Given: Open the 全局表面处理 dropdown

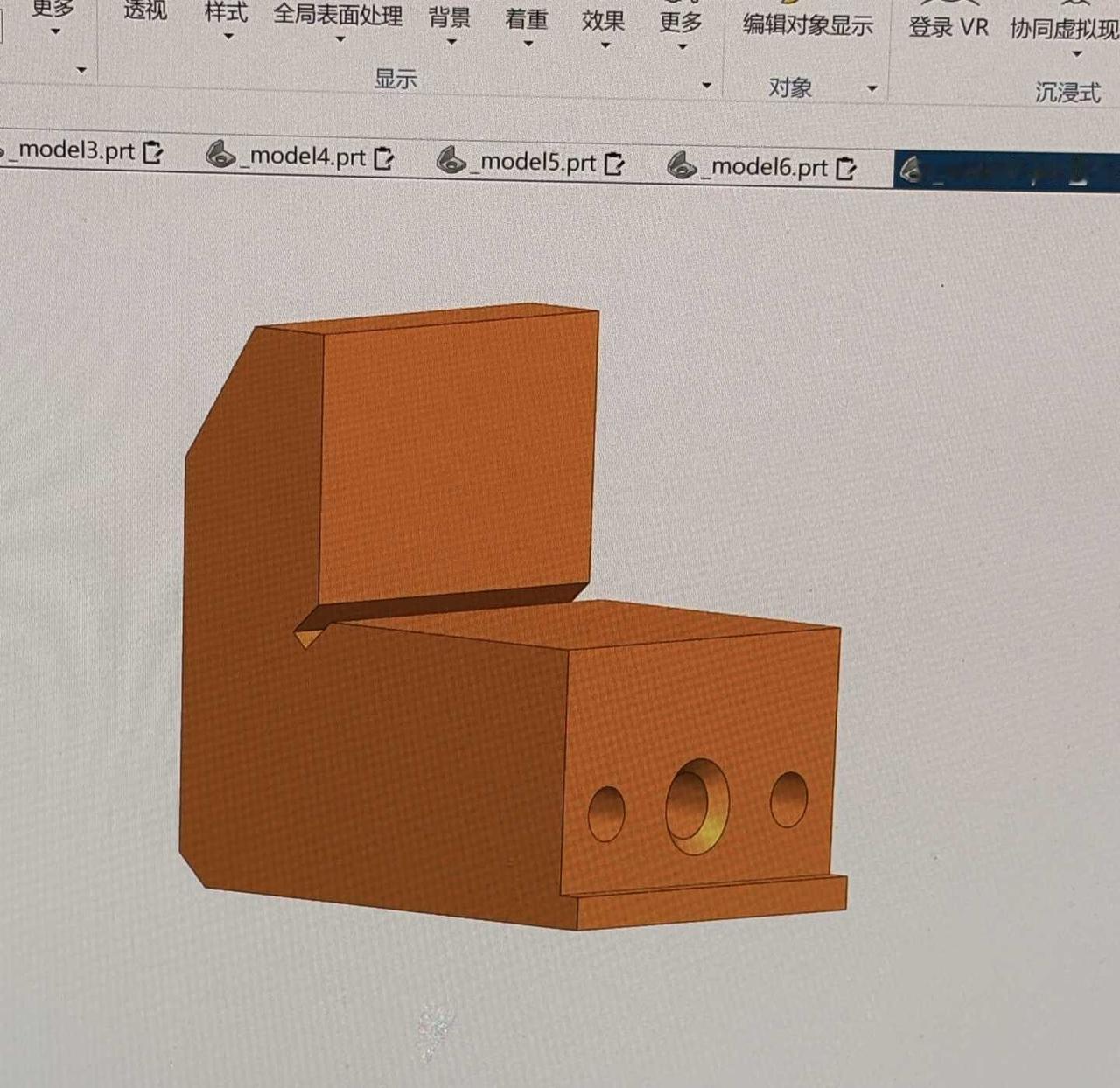Looking at the screenshot, I should [338, 22].
